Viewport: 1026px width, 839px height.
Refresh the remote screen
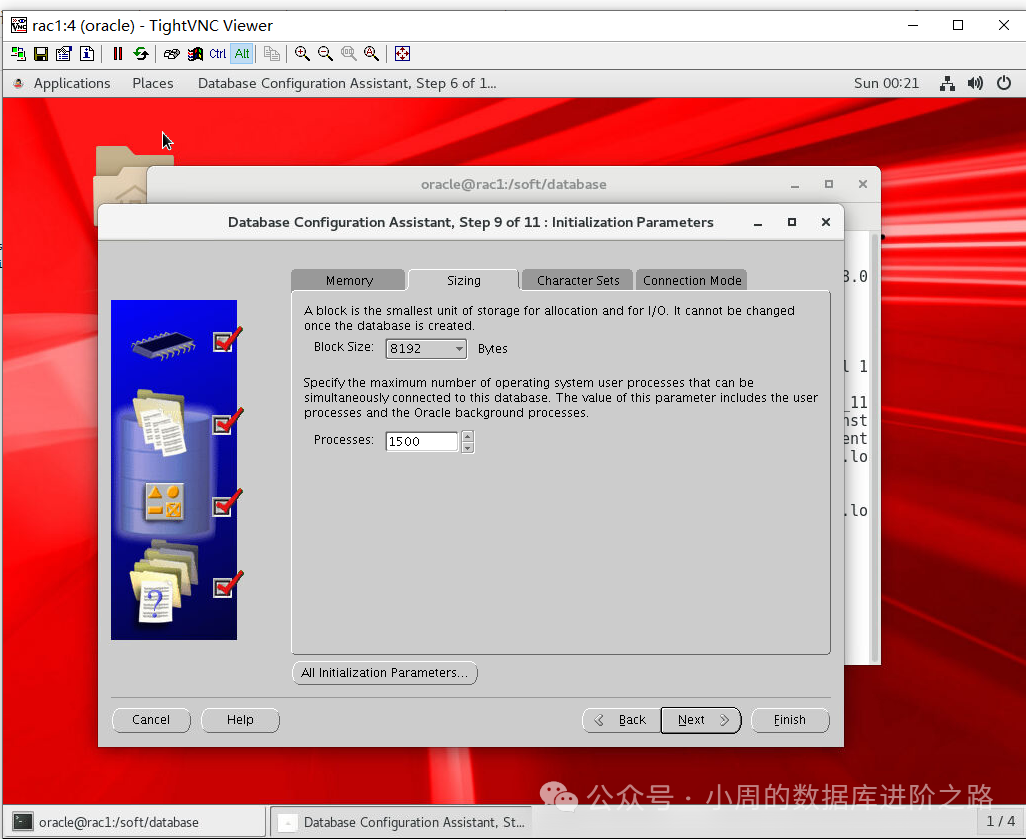tap(141, 54)
